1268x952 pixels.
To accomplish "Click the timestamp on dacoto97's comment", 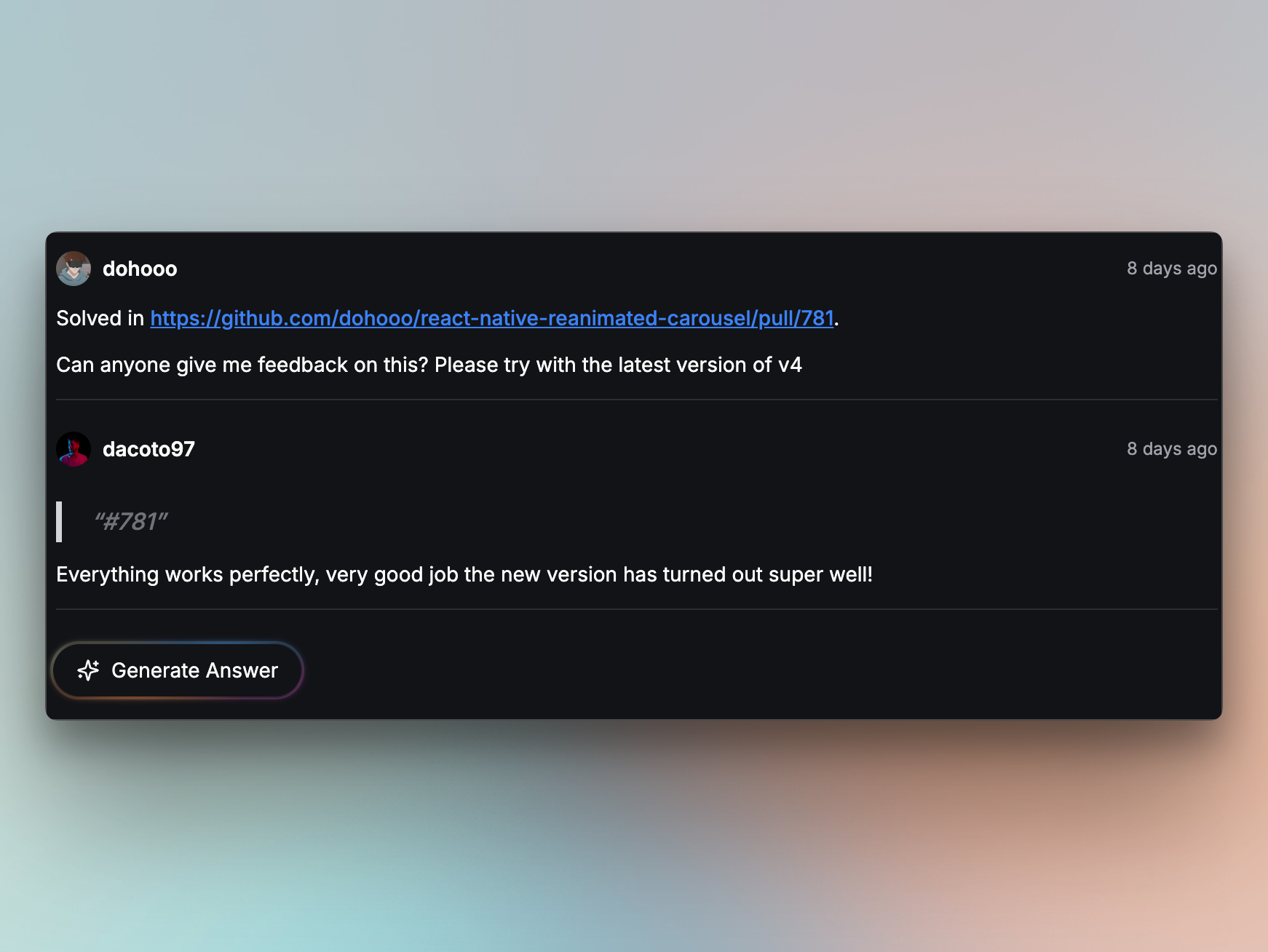I will (1171, 449).
